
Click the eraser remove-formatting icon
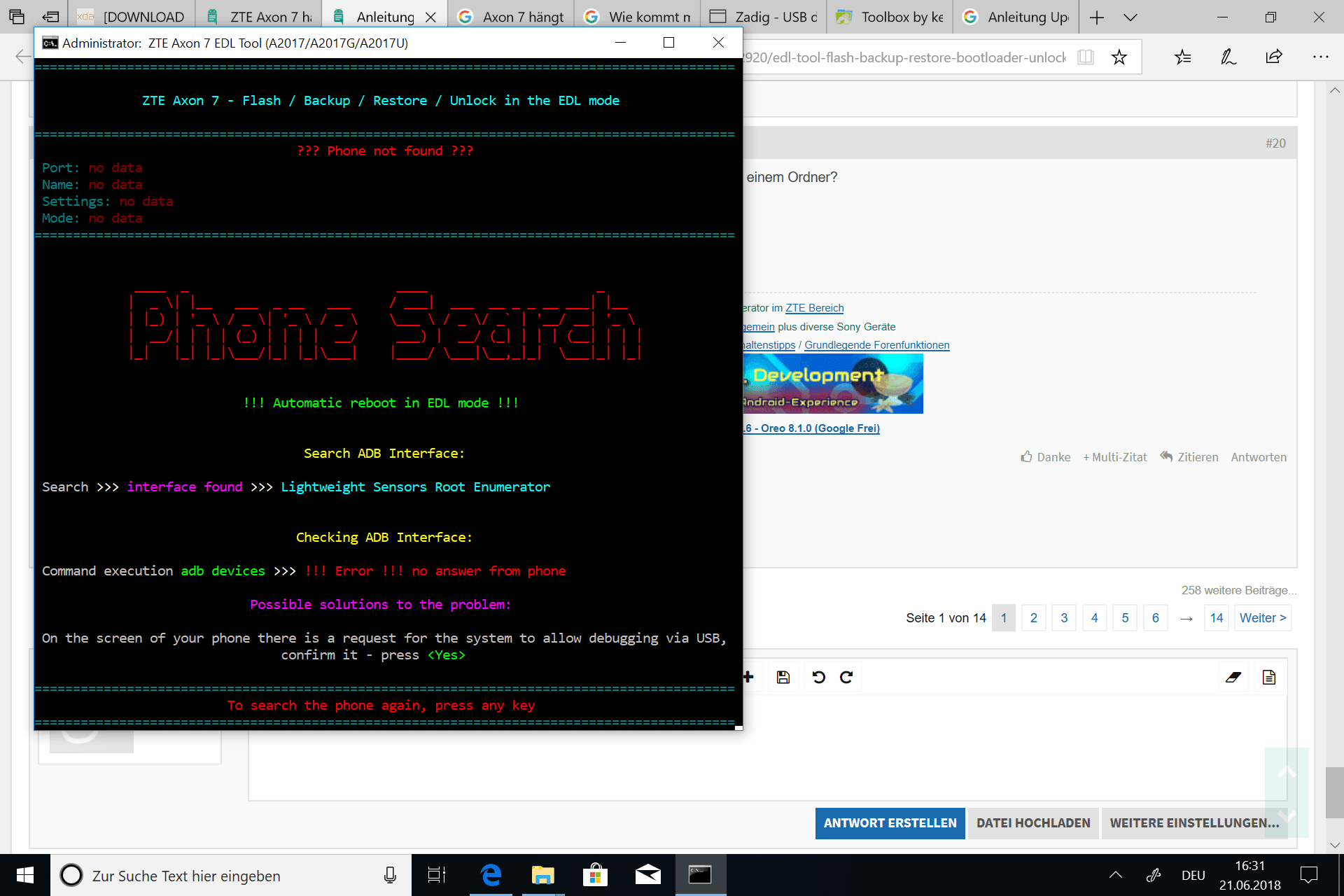(1233, 677)
